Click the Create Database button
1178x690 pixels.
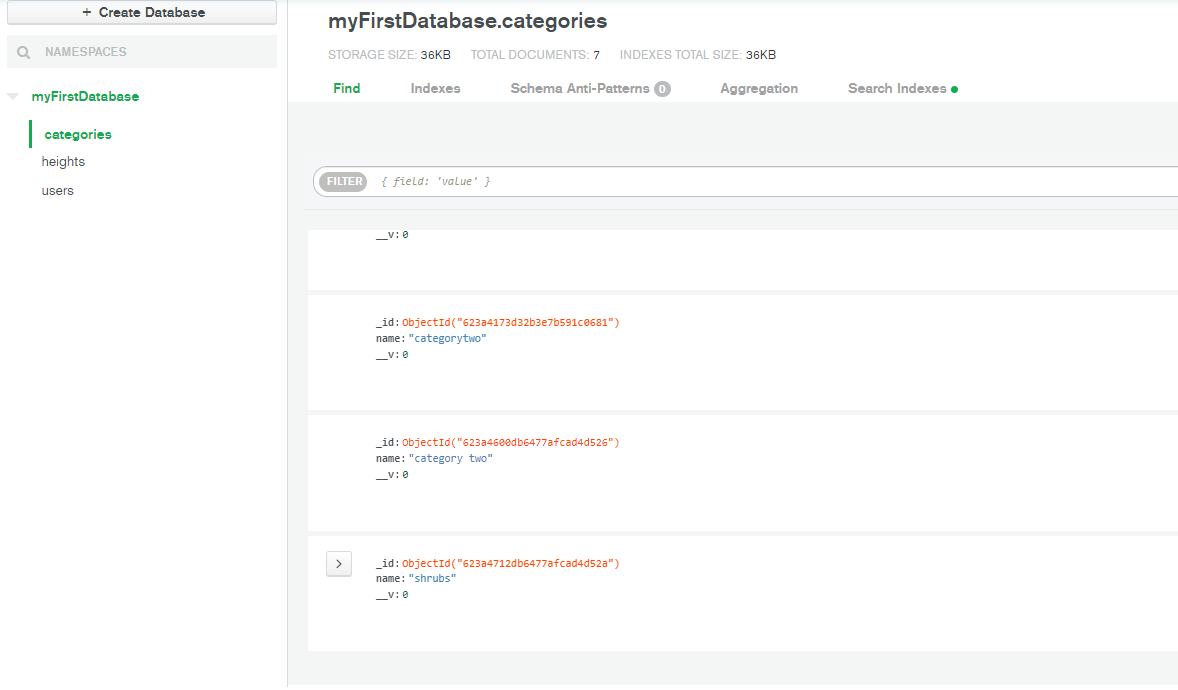142,13
